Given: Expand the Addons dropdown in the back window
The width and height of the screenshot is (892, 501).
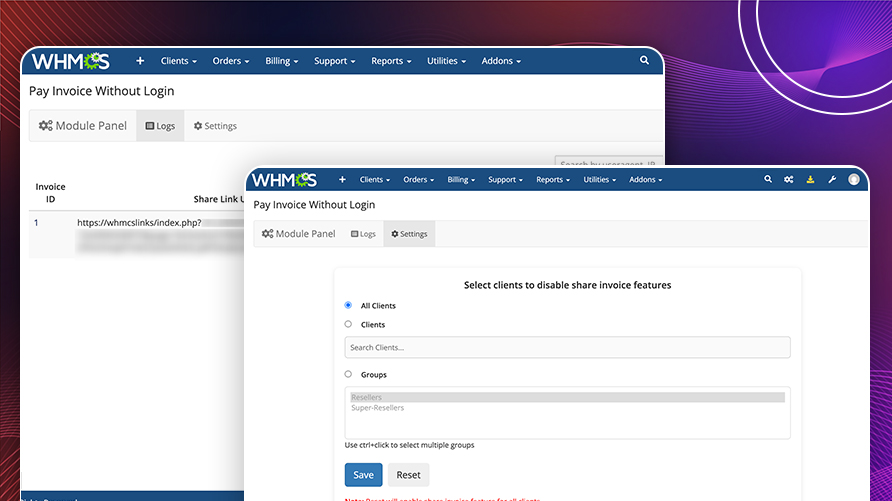Looking at the screenshot, I should point(501,61).
